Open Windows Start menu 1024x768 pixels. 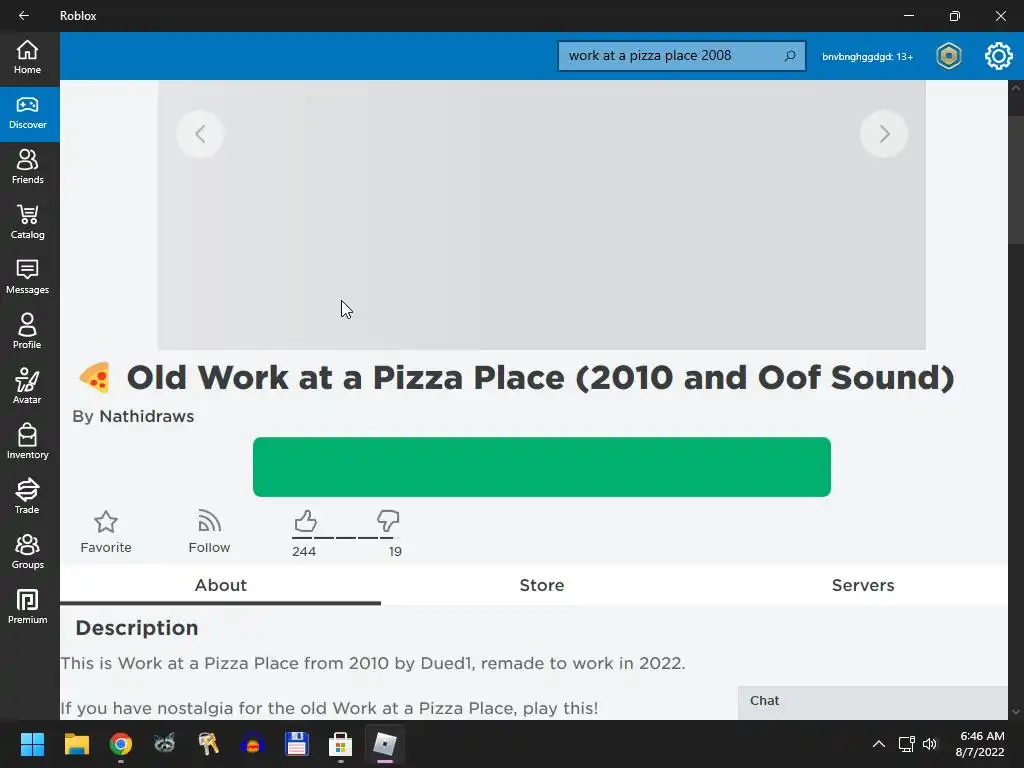click(32, 744)
